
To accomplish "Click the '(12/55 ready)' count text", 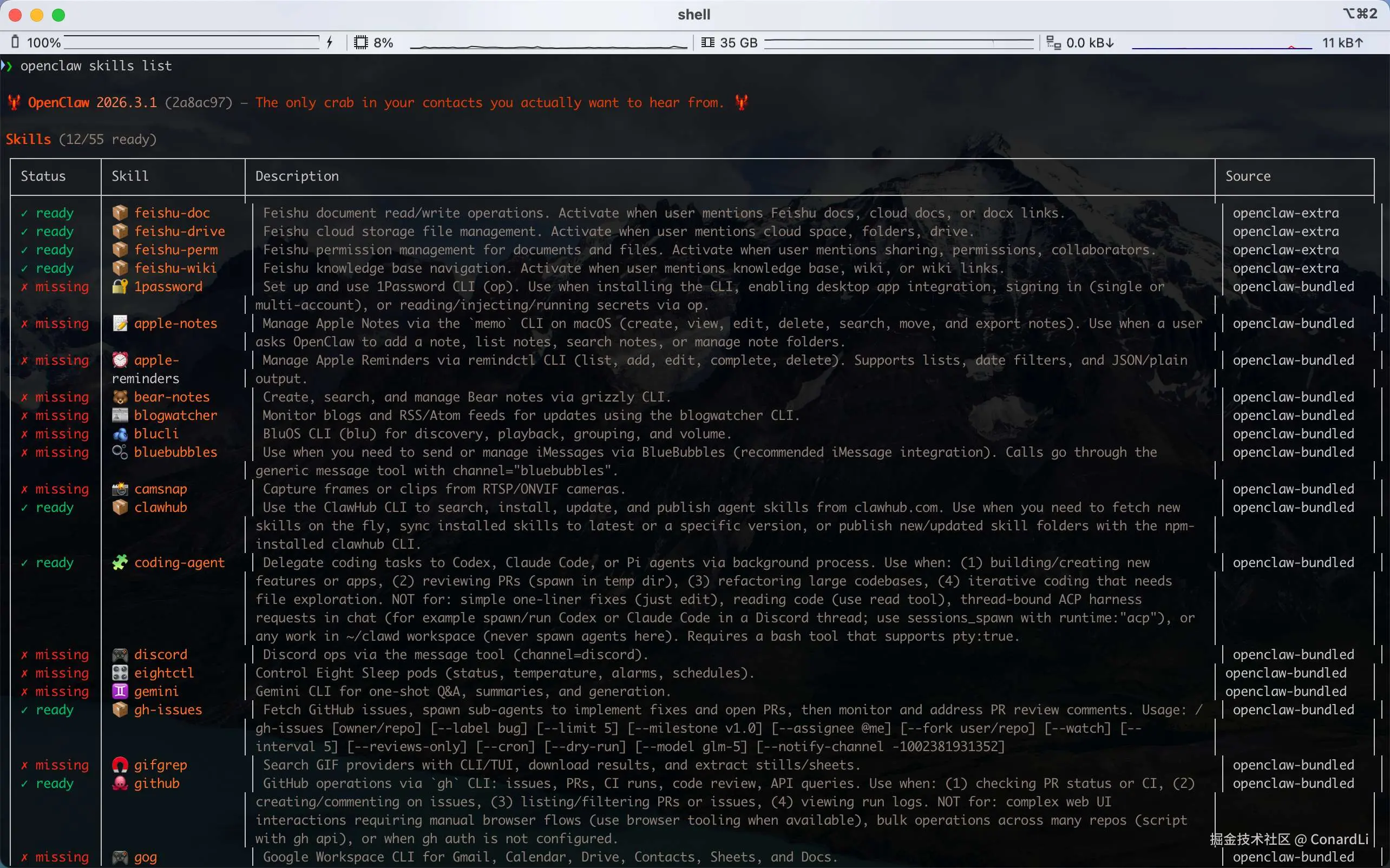I will click(x=108, y=140).
